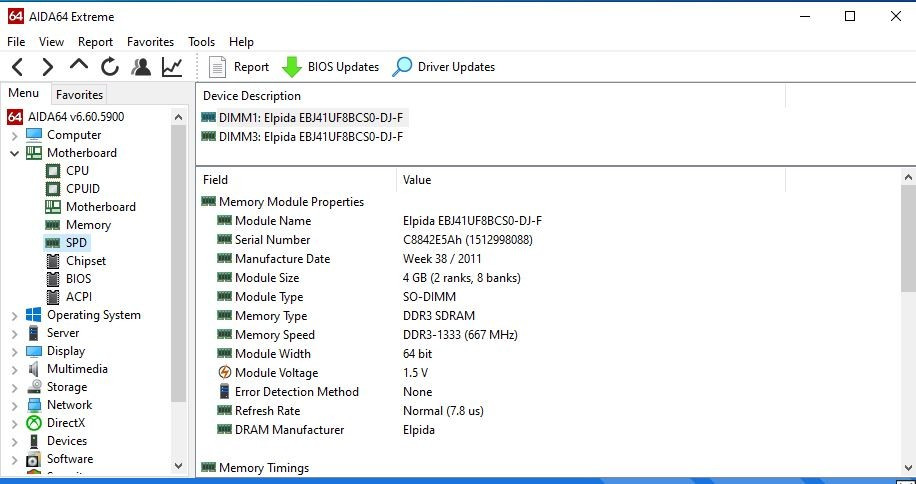Go back with the left arrow
This screenshot has width=916, height=484.
(18, 67)
